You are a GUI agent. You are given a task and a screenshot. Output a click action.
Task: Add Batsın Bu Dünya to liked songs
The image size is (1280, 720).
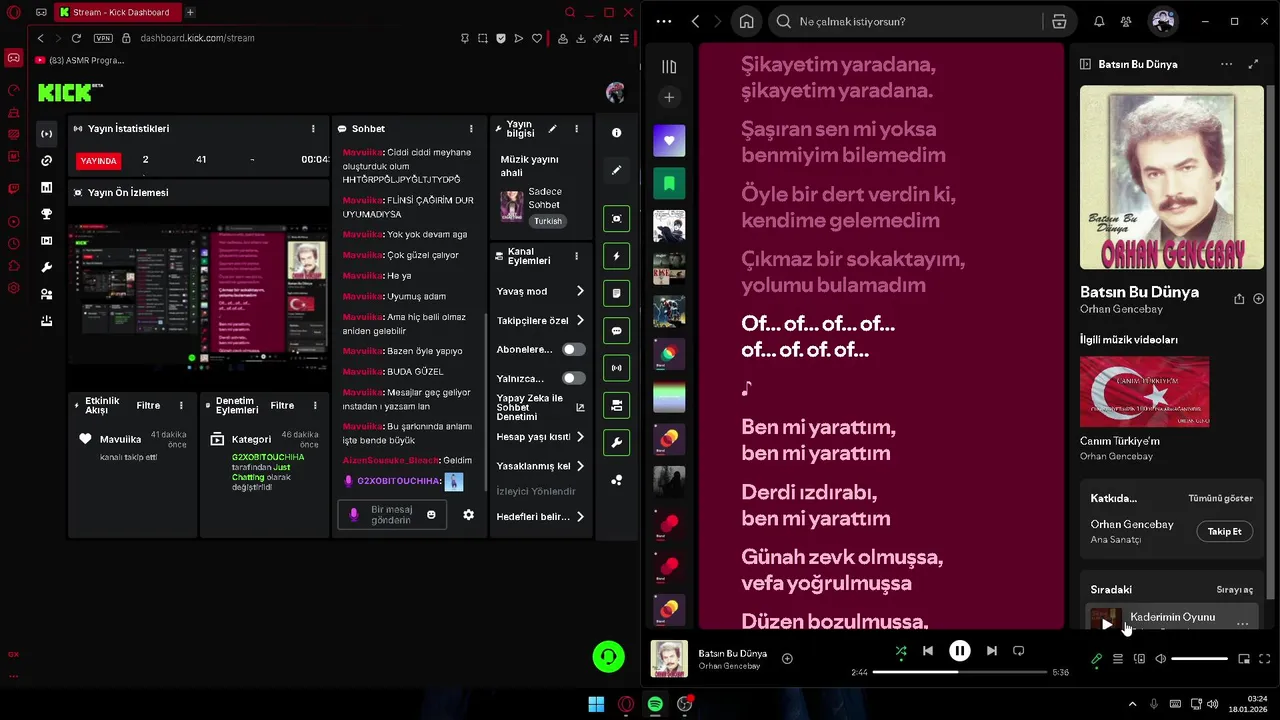pos(787,658)
